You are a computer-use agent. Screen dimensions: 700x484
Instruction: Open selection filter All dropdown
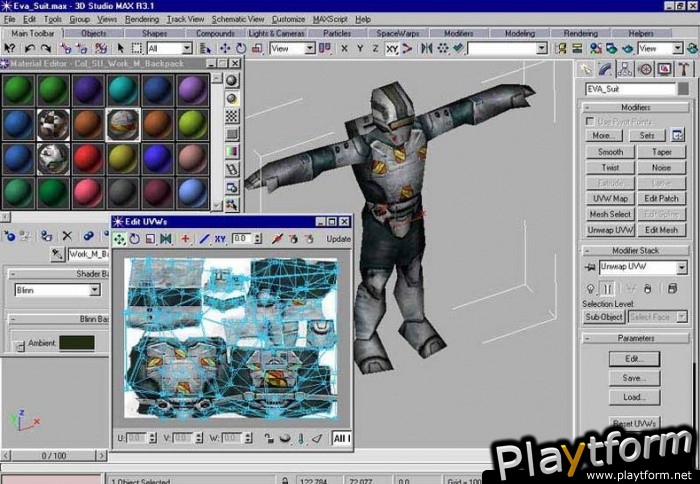(188, 48)
